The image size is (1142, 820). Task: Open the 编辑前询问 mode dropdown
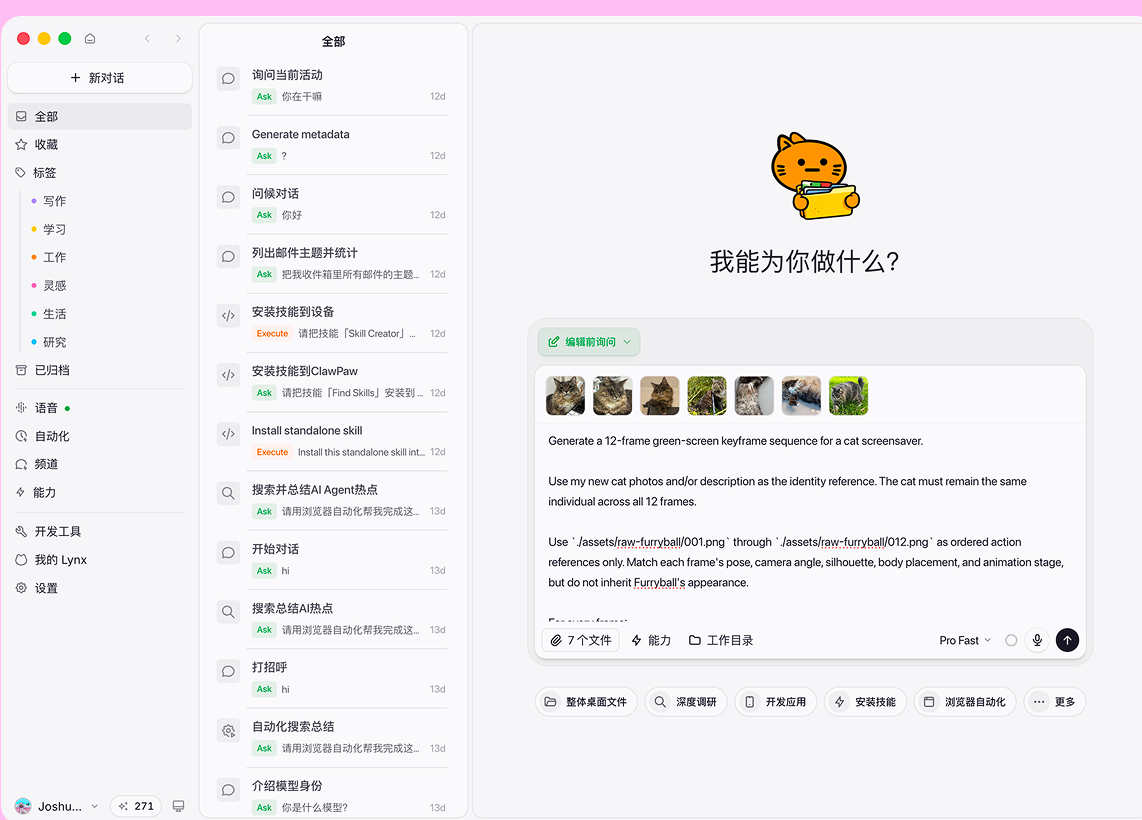(589, 342)
